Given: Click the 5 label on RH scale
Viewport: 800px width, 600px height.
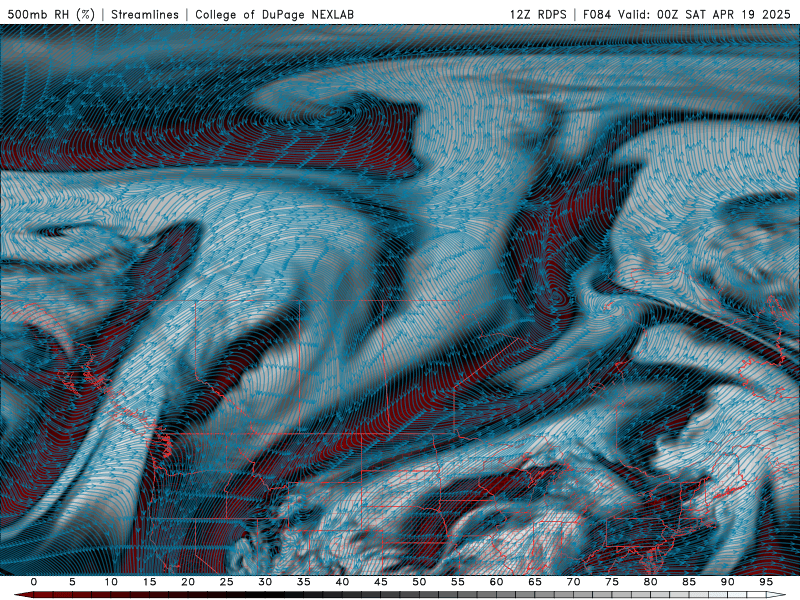Looking at the screenshot, I should tap(72, 582).
